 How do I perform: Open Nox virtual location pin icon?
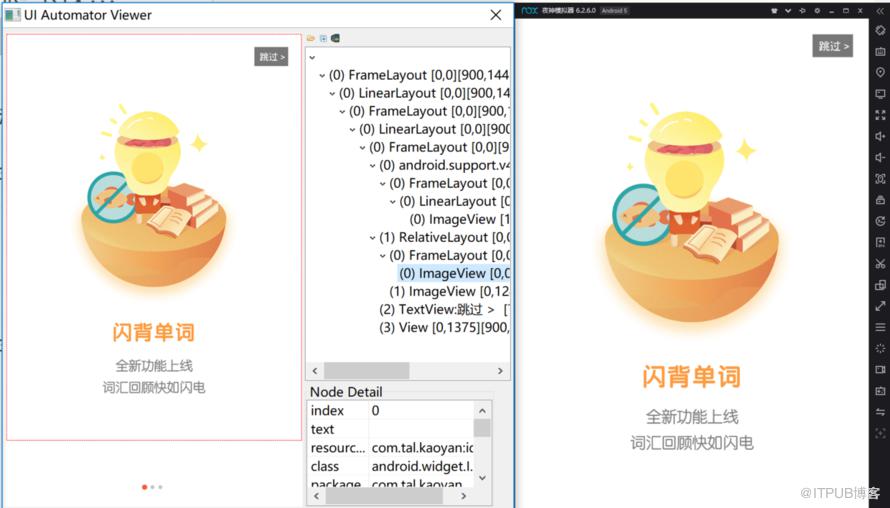click(x=880, y=73)
